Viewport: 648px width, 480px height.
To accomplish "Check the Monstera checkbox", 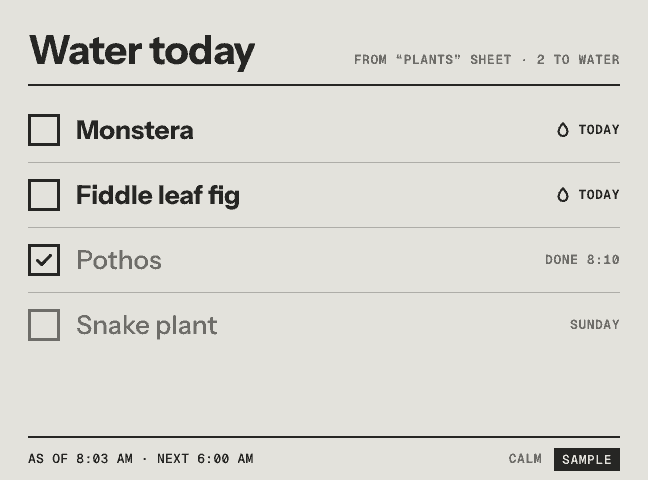I will pyautogui.click(x=44, y=130).
